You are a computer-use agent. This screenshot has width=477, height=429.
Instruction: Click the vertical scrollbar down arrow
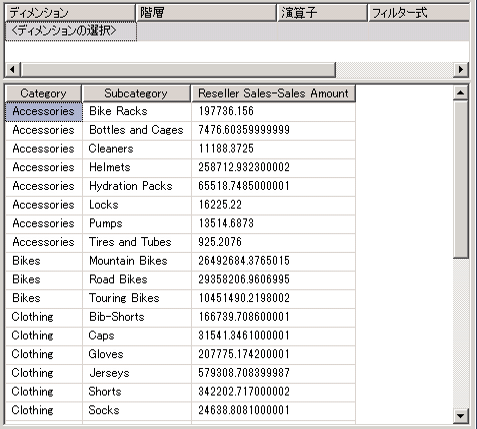click(x=461, y=415)
